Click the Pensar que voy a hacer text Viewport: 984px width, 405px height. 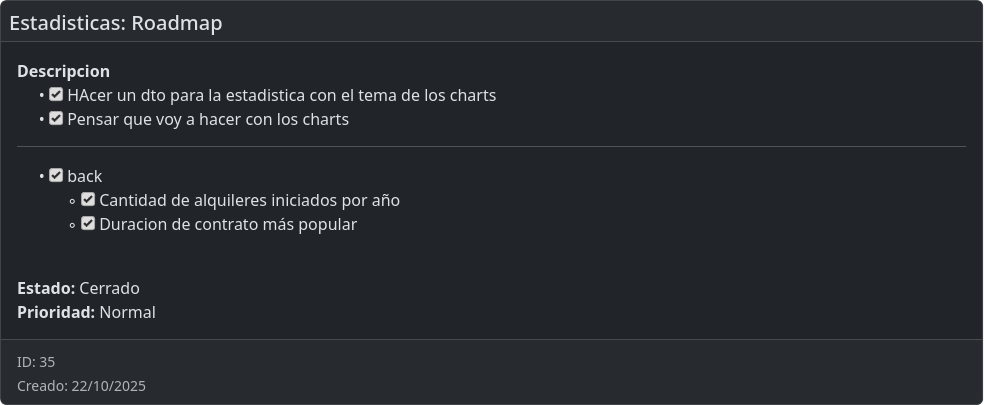click(208, 120)
